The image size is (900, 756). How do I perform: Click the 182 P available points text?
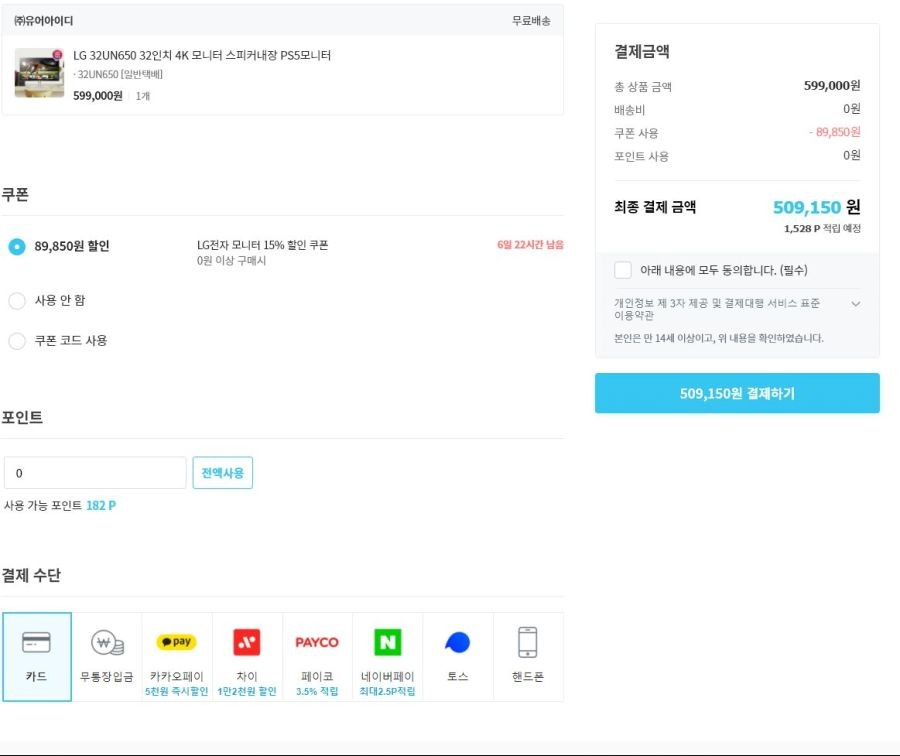tap(101, 506)
